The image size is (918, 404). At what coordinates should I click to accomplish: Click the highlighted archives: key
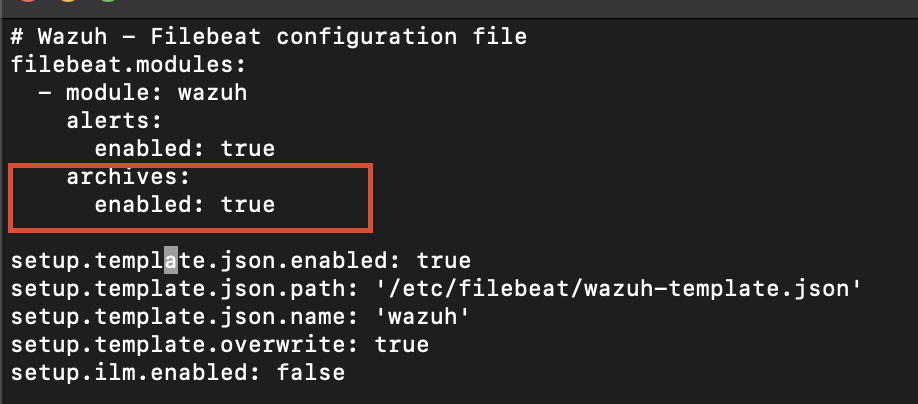point(128,177)
